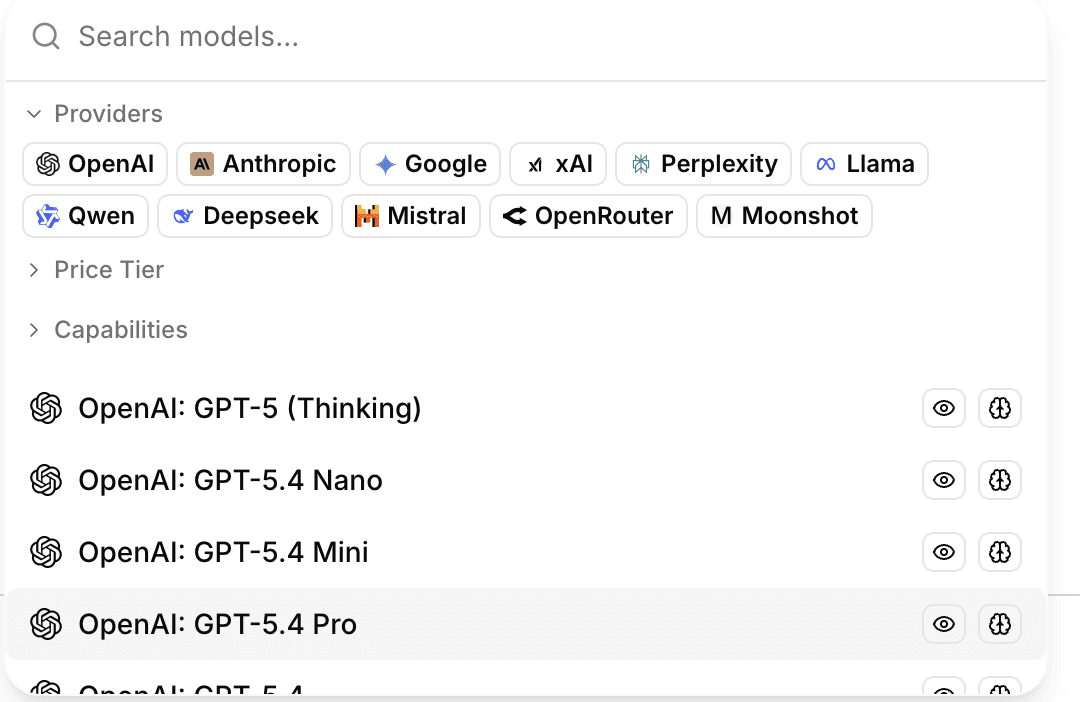
Task: Focus the Search models input field
Action: tap(500, 37)
